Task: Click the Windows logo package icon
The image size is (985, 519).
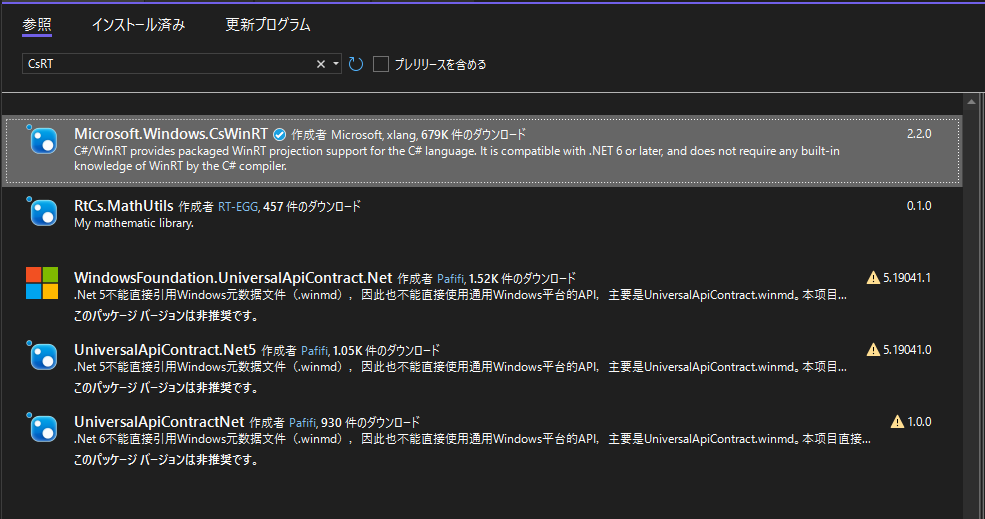Action: pos(42,283)
